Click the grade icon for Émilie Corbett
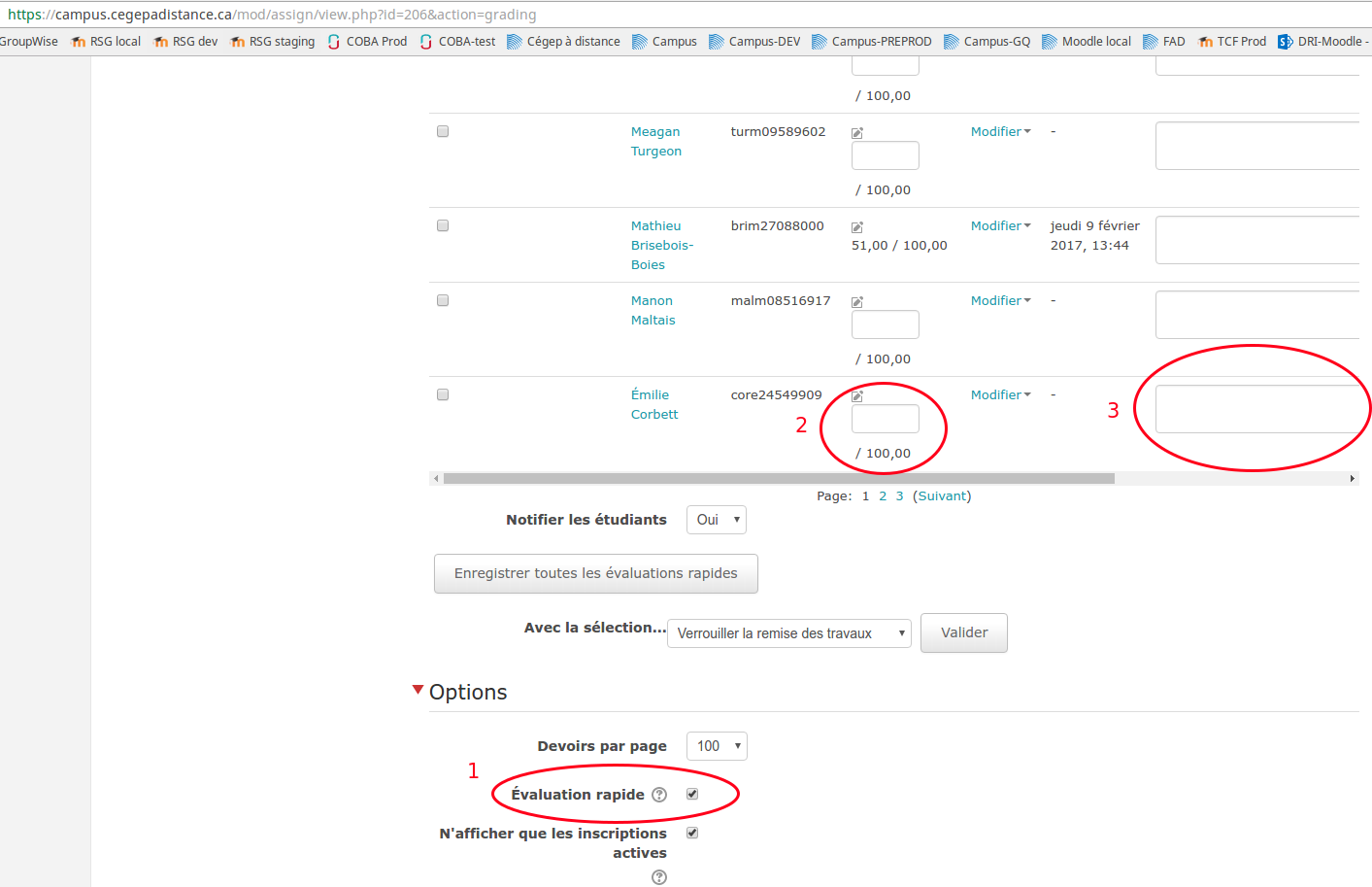 click(857, 396)
